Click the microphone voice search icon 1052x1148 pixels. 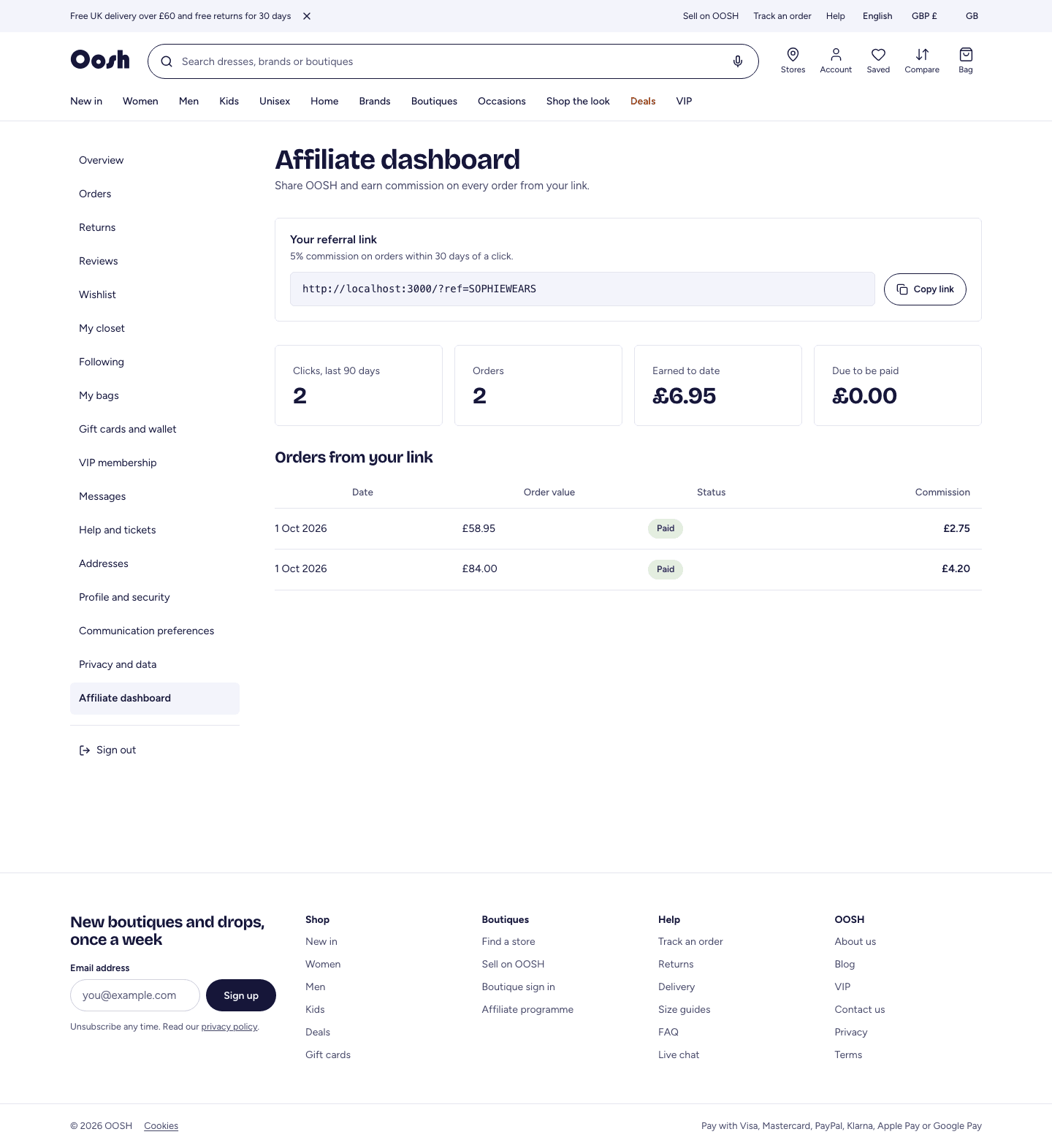(x=738, y=61)
